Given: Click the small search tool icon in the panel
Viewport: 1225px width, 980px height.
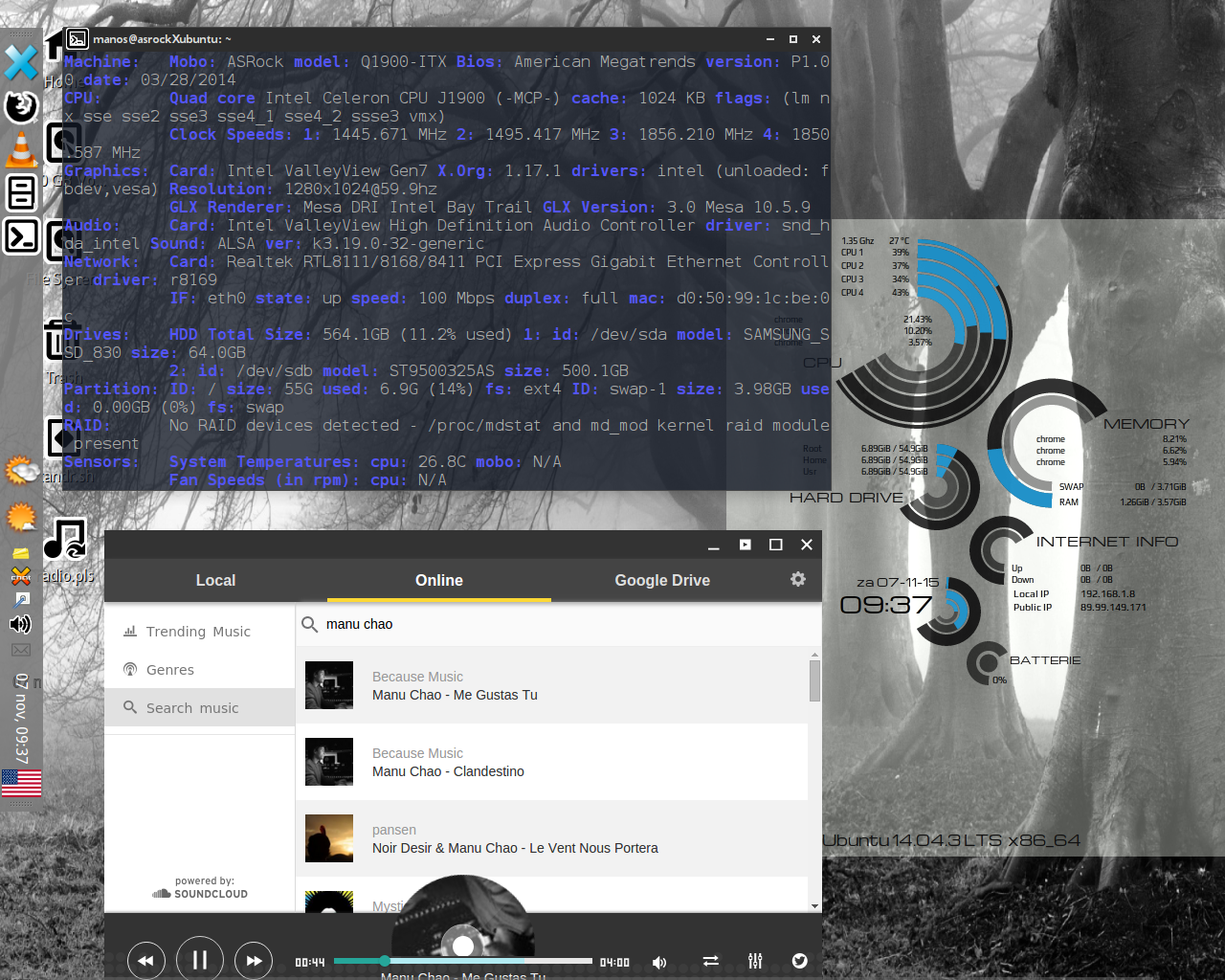Looking at the screenshot, I should [x=21, y=599].
